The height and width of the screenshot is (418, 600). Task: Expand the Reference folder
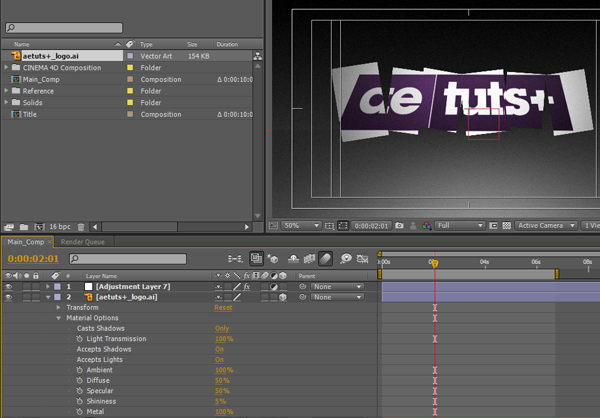[6, 91]
